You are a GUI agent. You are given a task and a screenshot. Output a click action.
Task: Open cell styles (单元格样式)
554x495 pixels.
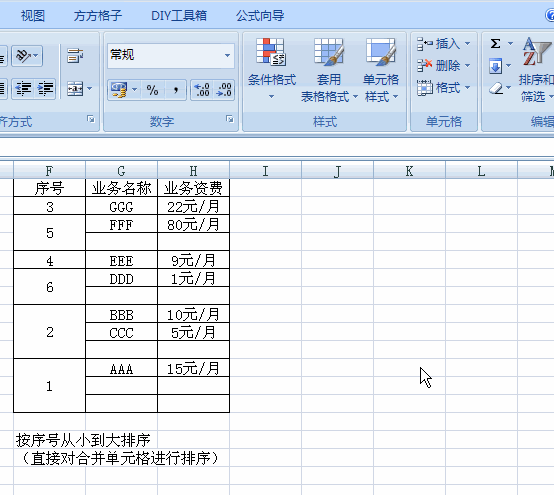[381, 70]
